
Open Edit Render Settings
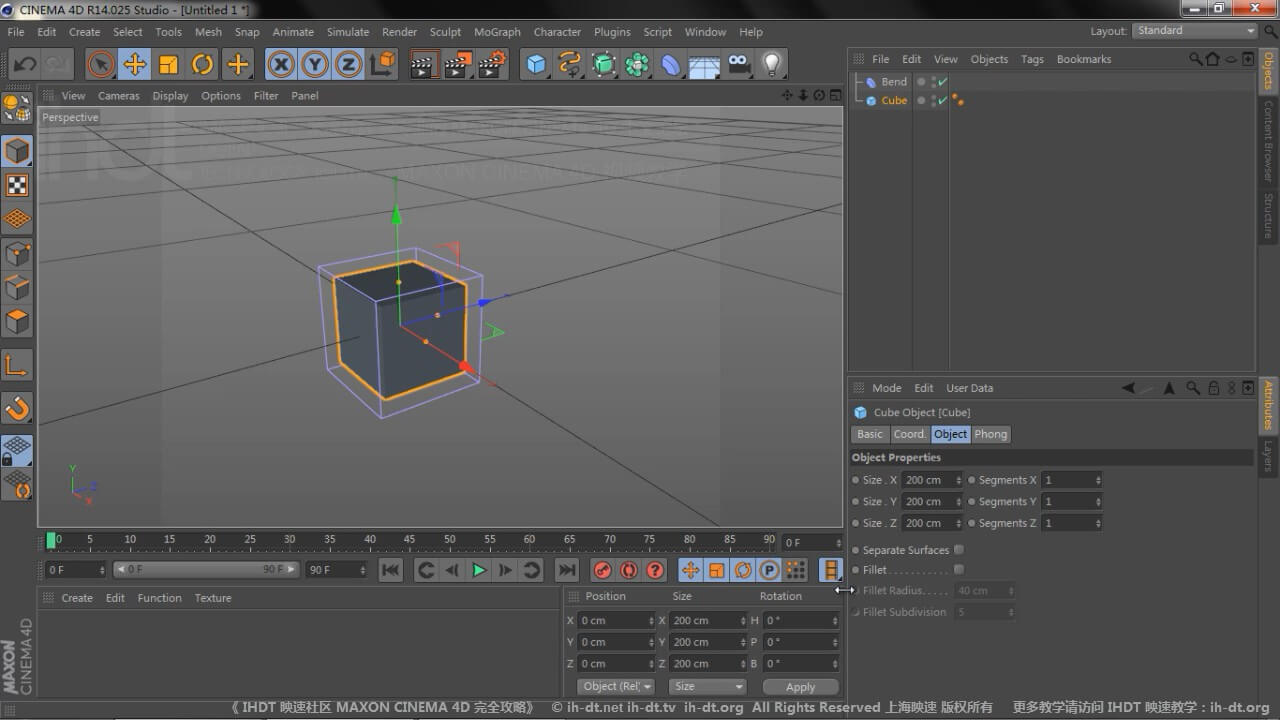pos(492,65)
